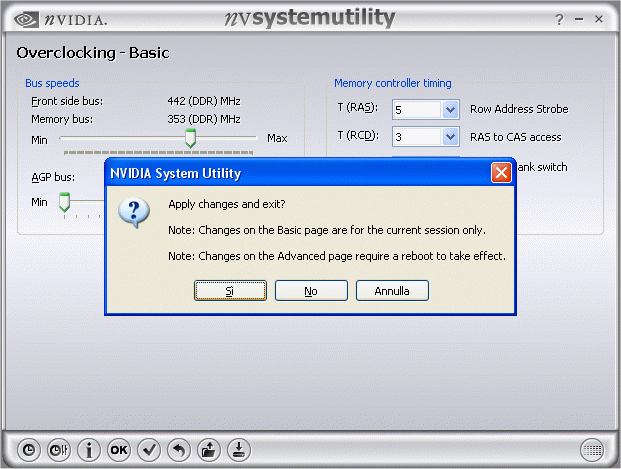621x469 pixels.
Task: Click the T (RAS) value field showing 5
Action: pos(417,110)
